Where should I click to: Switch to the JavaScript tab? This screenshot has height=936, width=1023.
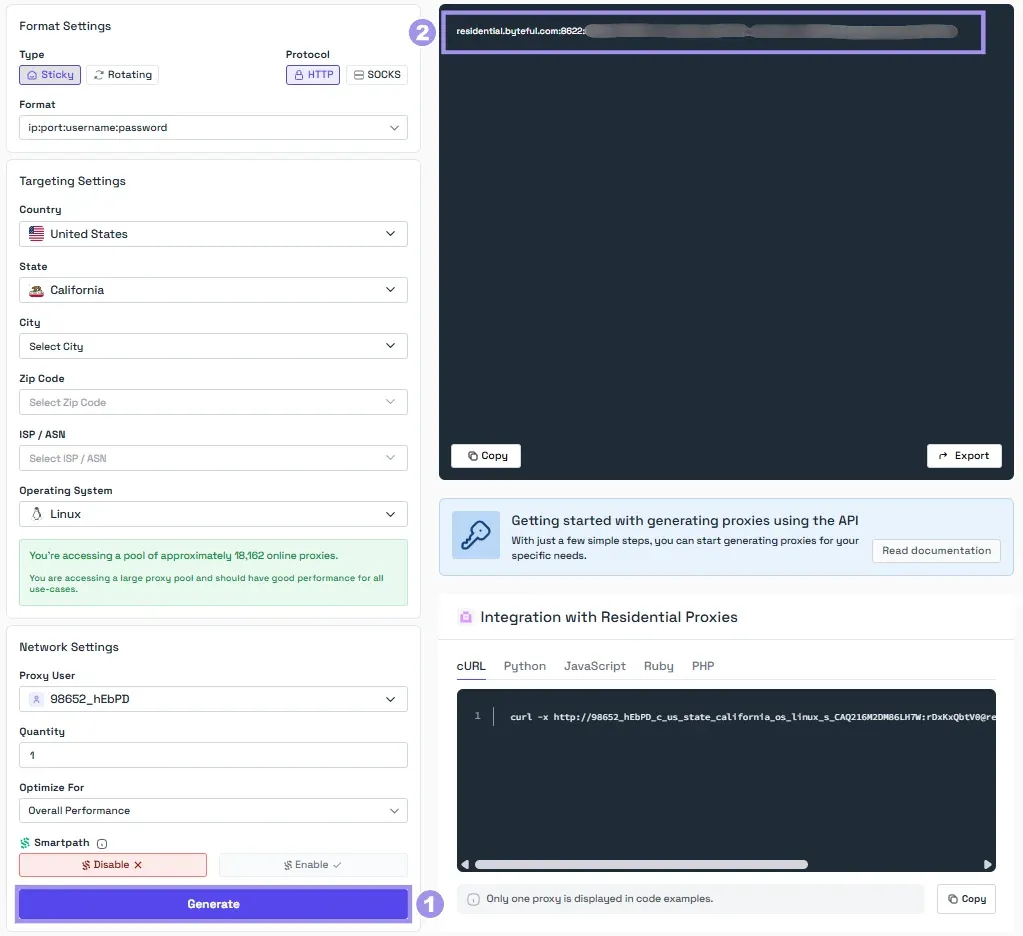[594, 666]
